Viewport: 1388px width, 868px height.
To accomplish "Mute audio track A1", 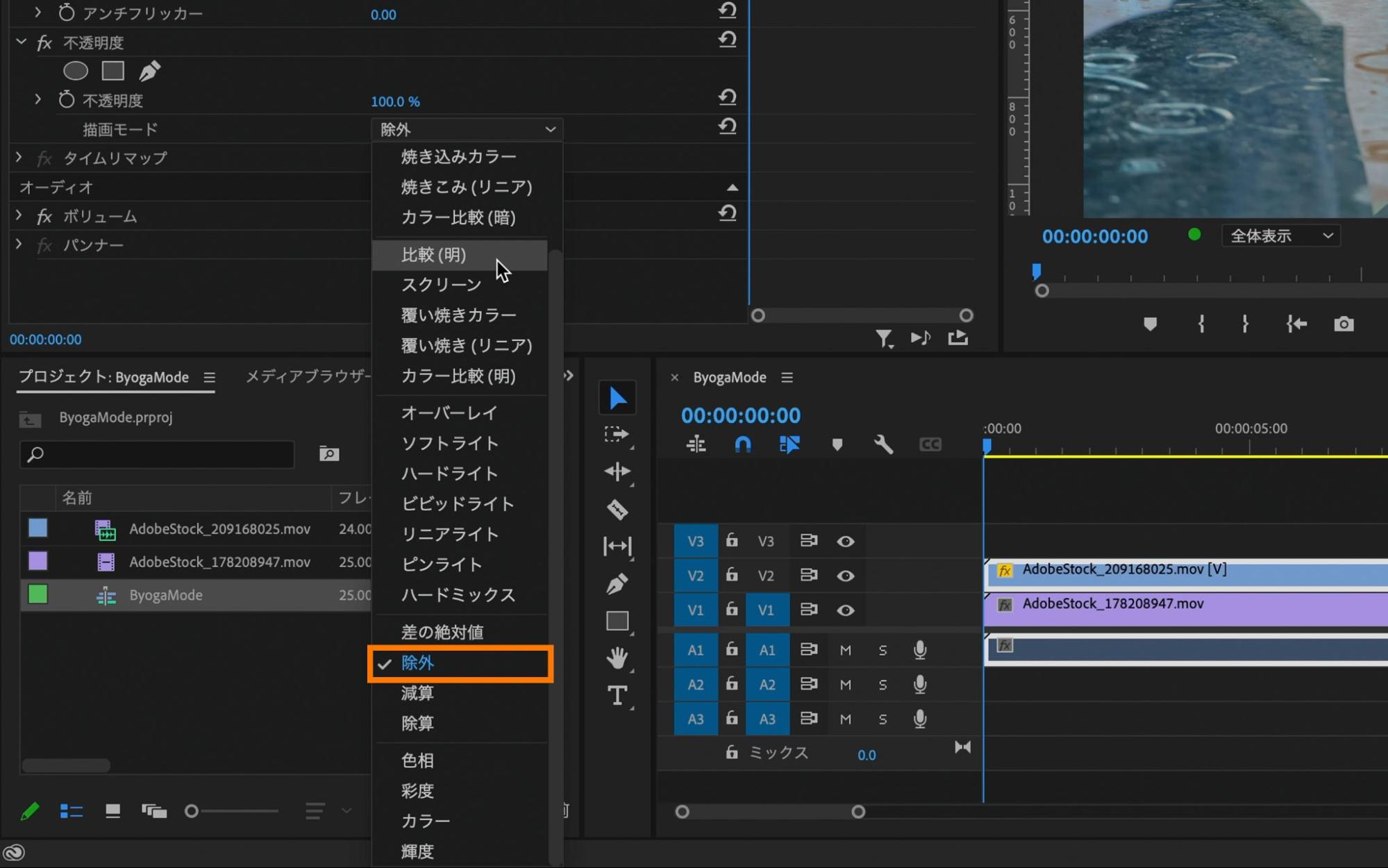I will click(x=845, y=651).
